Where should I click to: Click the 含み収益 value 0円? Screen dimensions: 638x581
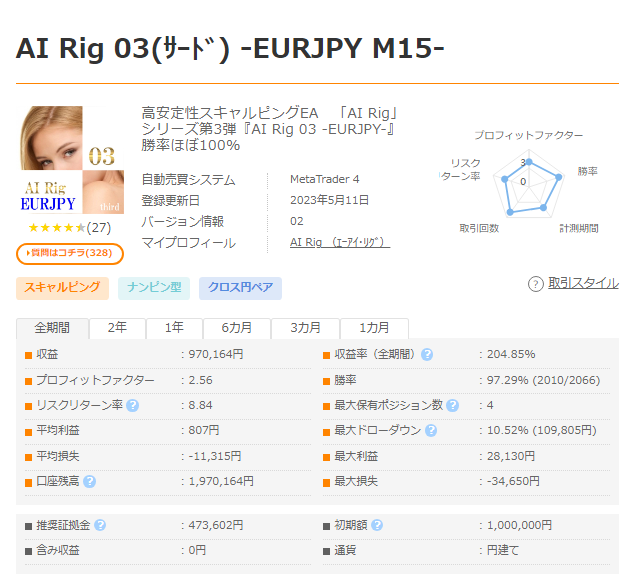coord(197,550)
